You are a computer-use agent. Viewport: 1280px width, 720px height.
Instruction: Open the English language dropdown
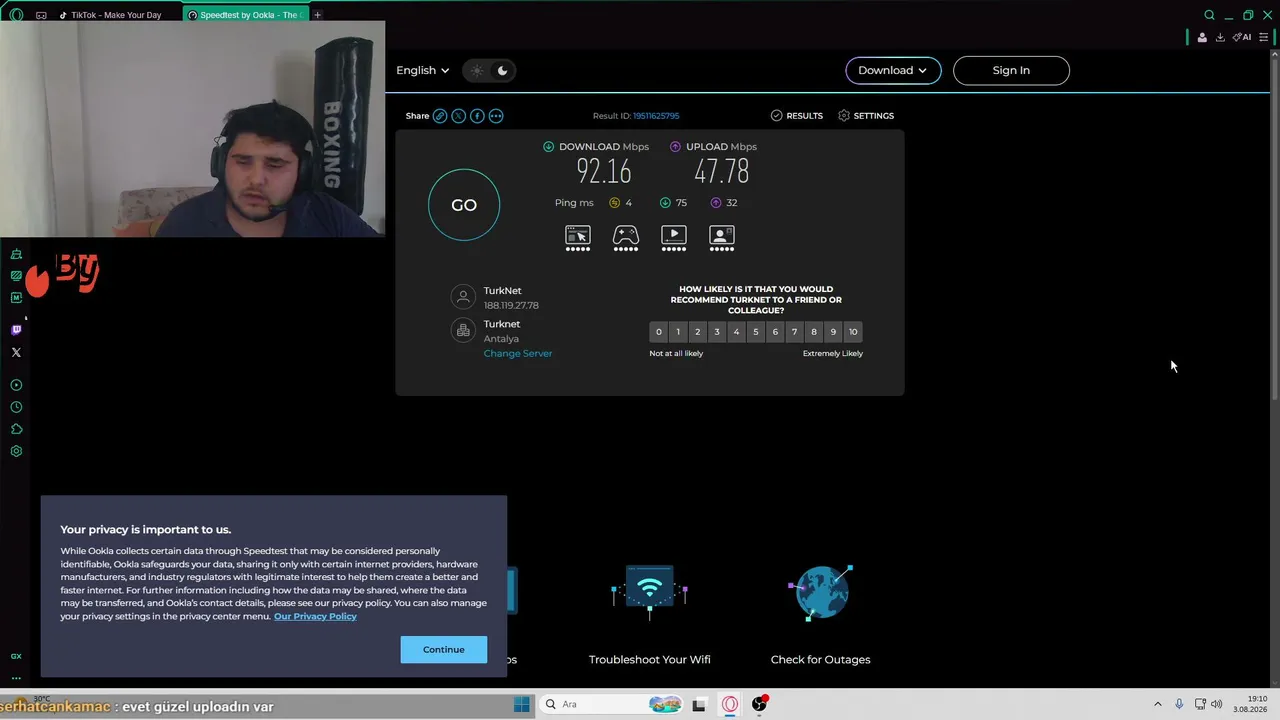pos(422,70)
